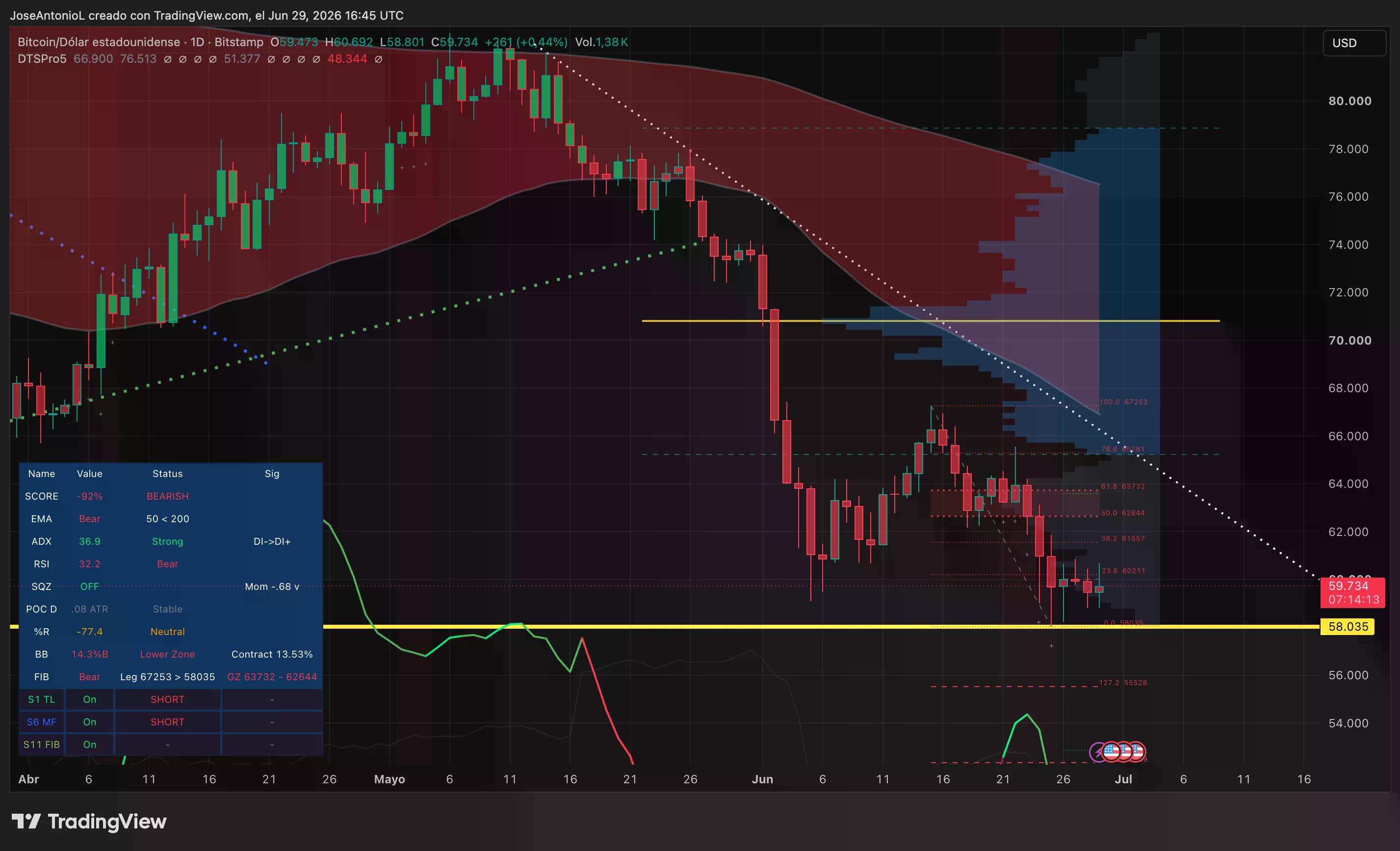This screenshot has height=851, width=1400.
Task: Select the change value +261 (+0,44%)
Action: pyautogui.click(x=526, y=42)
